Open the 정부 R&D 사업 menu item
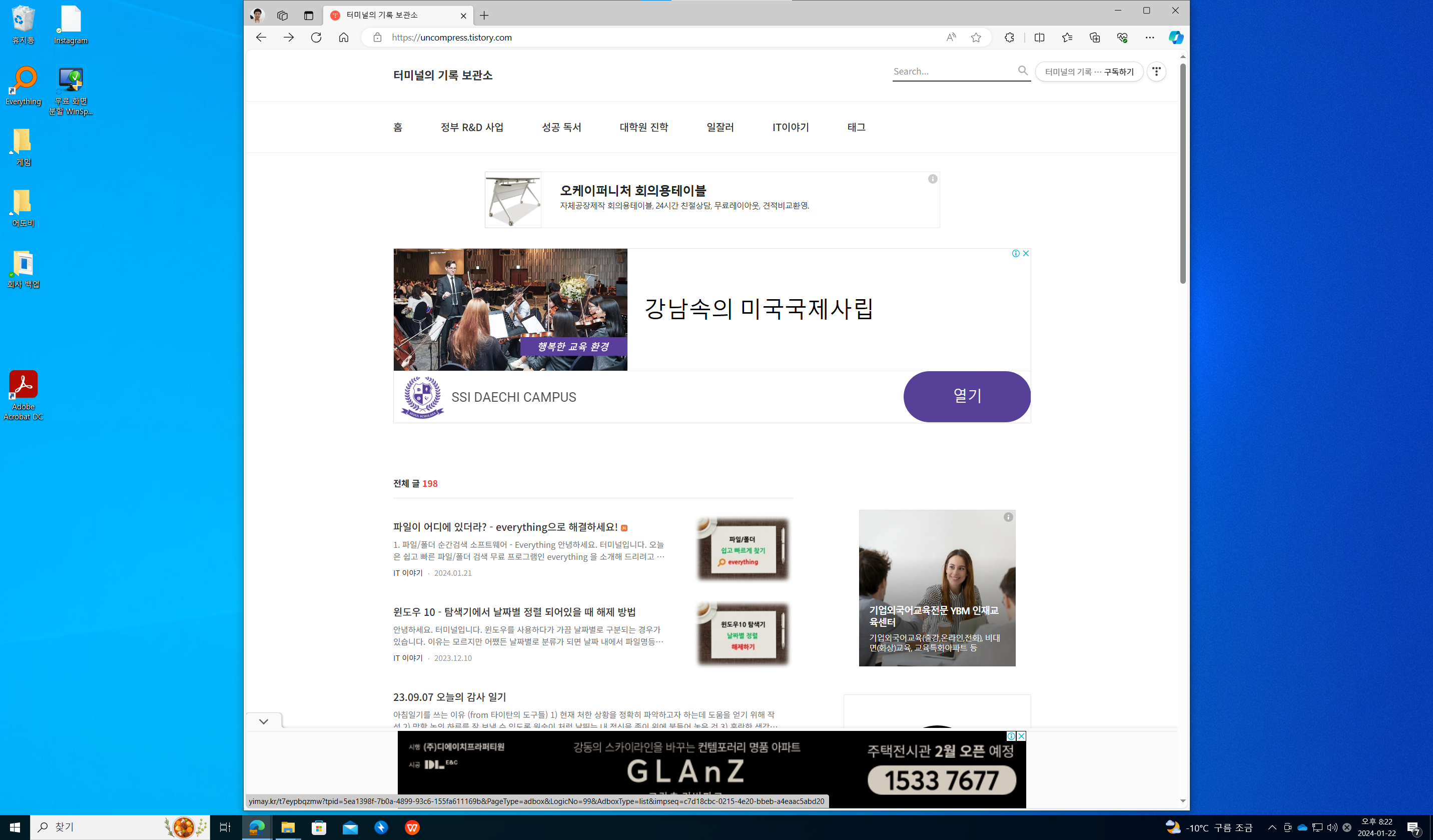This screenshot has height=840, width=1433. tap(472, 128)
